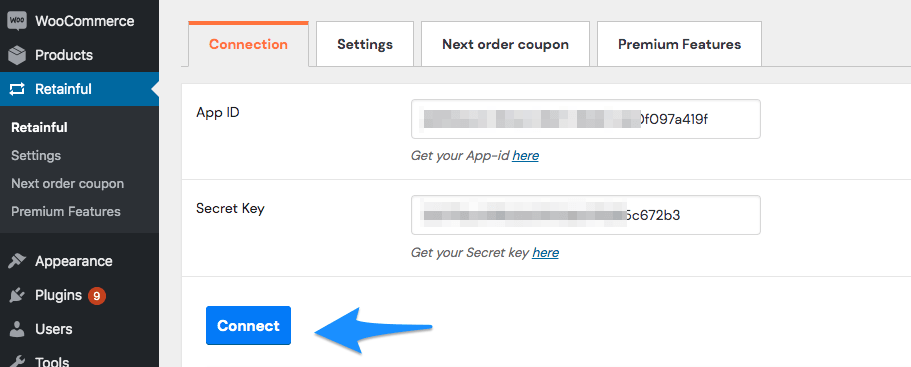Image resolution: width=911 pixels, height=367 pixels.
Task: Switch to the Settings tab
Action: [x=365, y=44]
